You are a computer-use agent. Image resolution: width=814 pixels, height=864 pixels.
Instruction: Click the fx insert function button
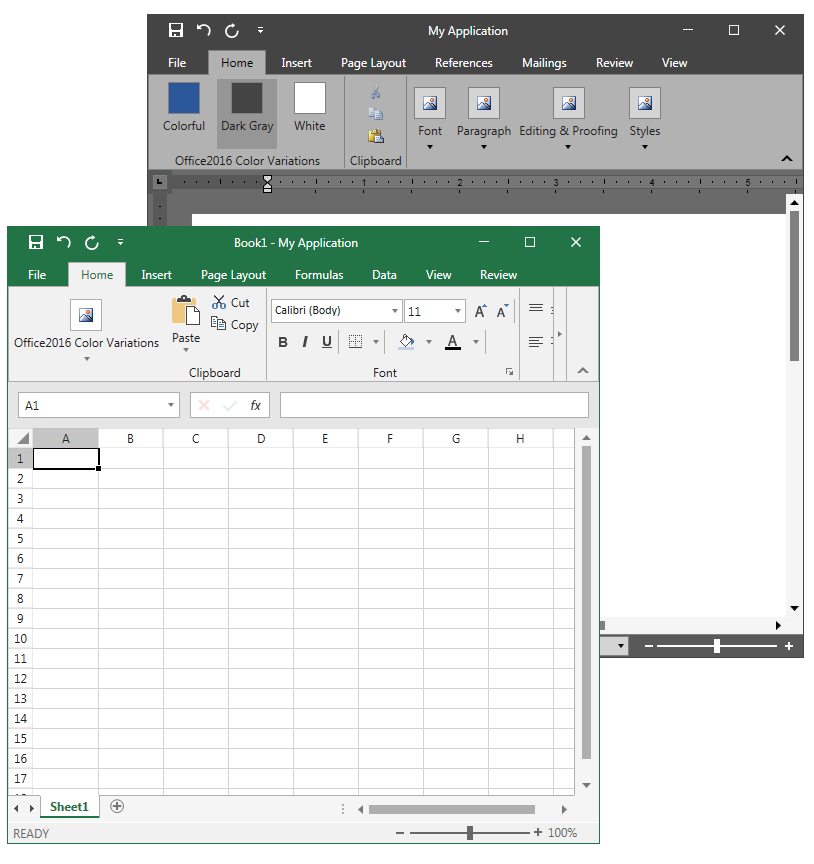tap(255, 406)
